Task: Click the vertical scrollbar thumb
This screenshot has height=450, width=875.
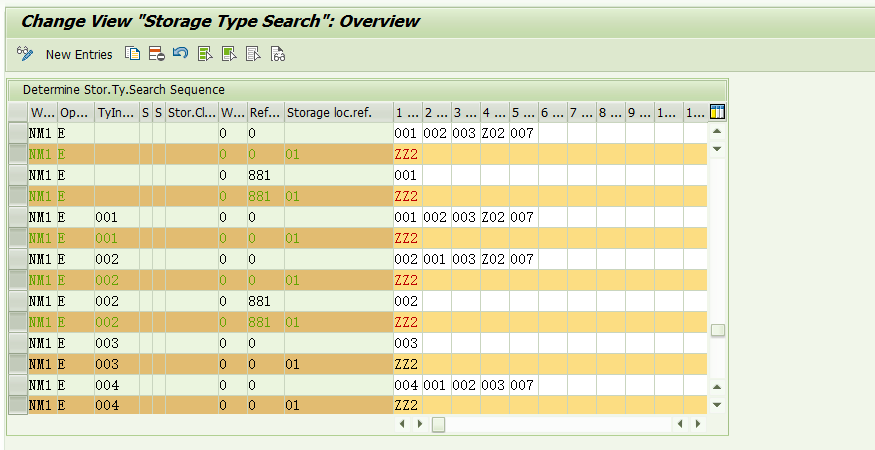Action: 717,330
